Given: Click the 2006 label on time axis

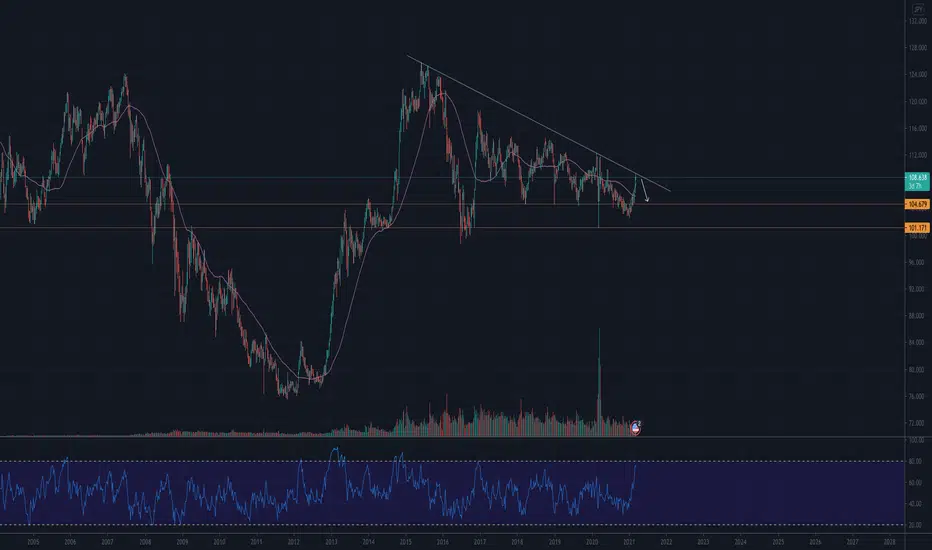Looking at the screenshot, I should coord(70,542).
